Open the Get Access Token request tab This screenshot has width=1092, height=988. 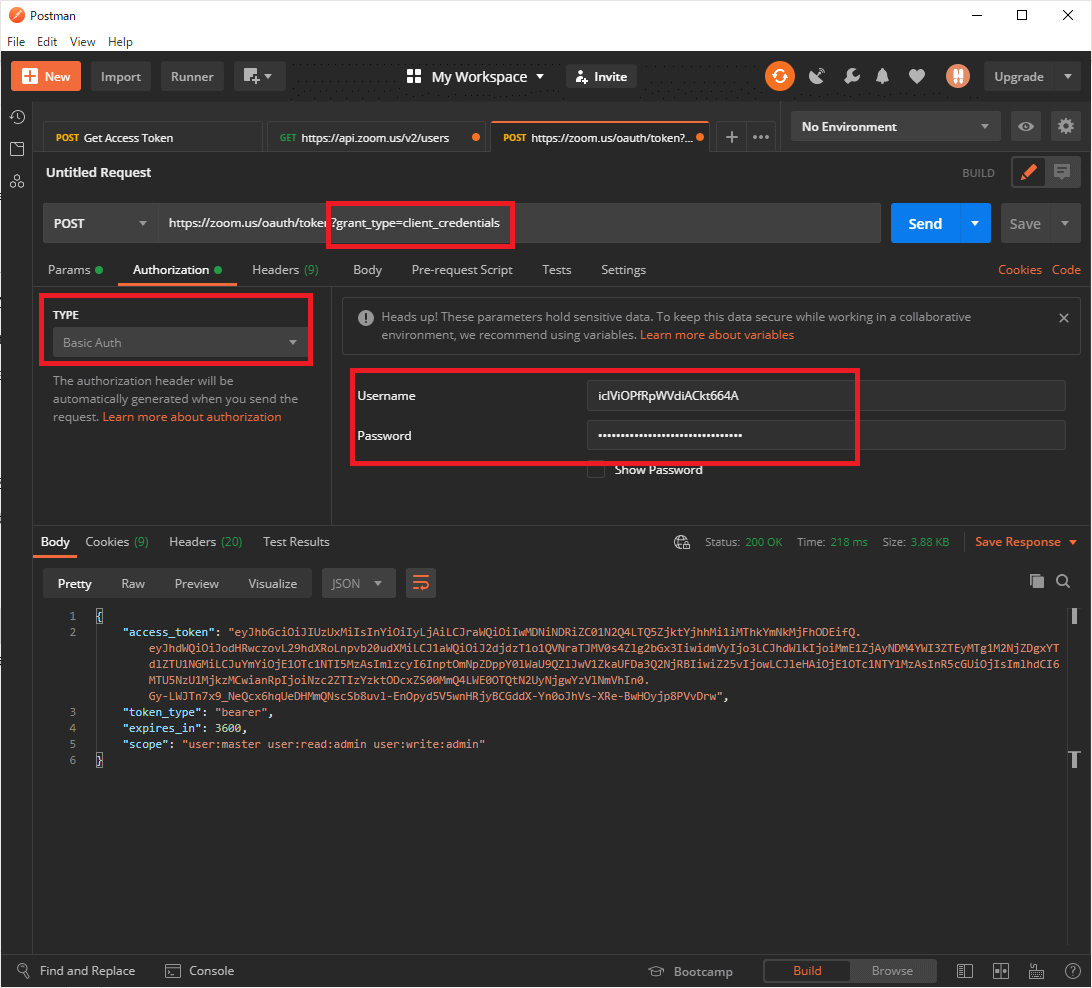point(153,137)
